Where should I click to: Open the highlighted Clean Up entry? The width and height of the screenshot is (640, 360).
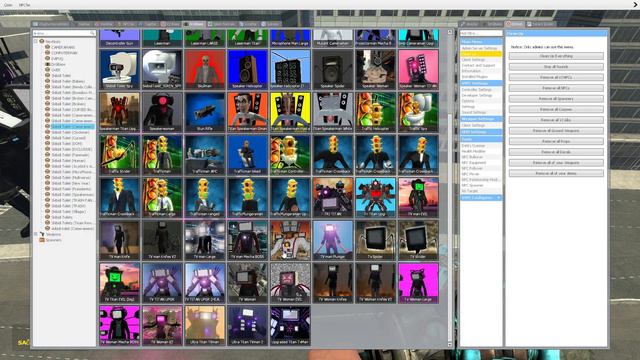[481, 54]
